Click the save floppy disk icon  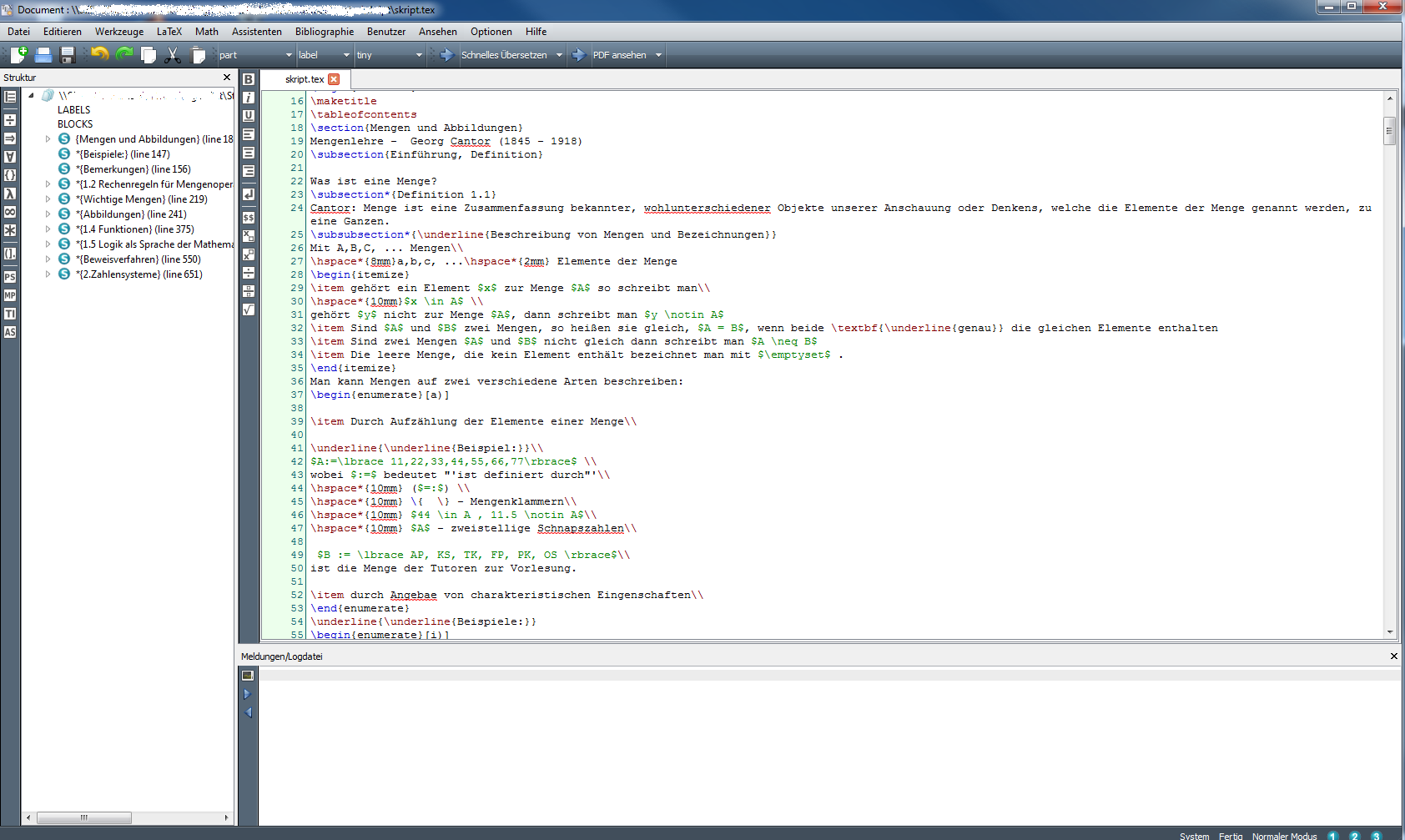click(68, 55)
